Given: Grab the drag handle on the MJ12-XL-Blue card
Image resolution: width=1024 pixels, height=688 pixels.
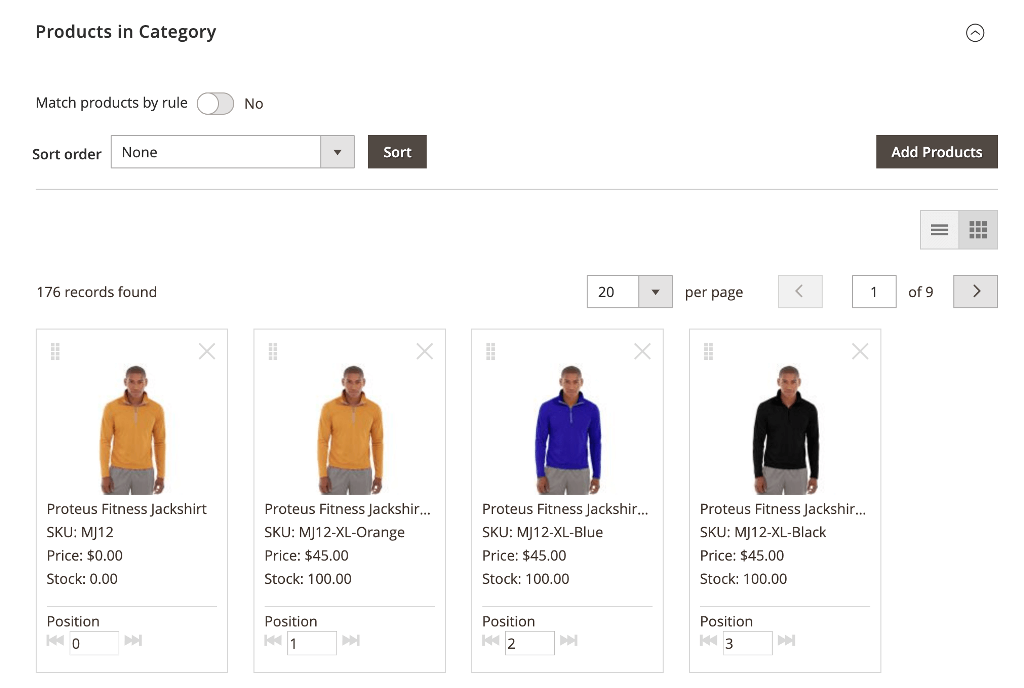Looking at the screenshot, I should (x=490, y=351).
